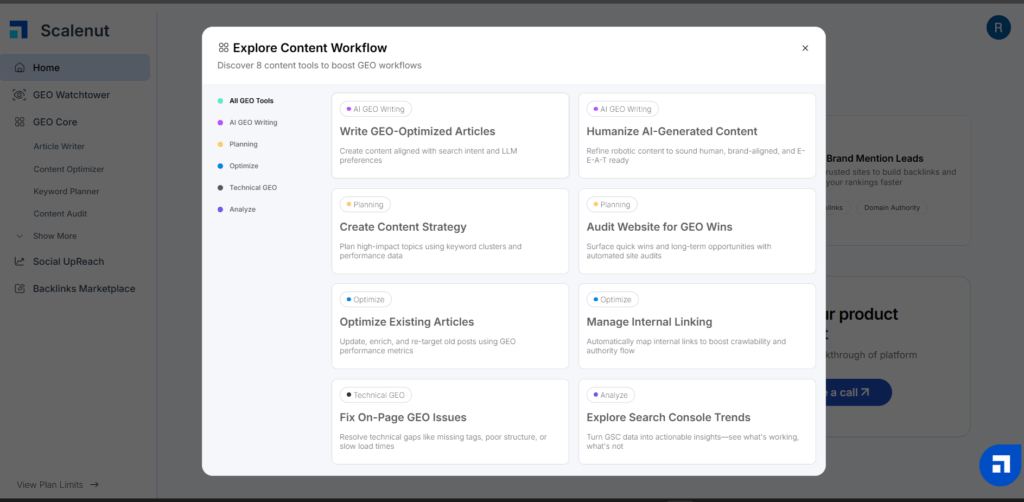Image resolution: width=1024 pixels, height=502 pixels.
Task: Click Planning tag on Create Content Strategy card
Action: coord(365,204)
